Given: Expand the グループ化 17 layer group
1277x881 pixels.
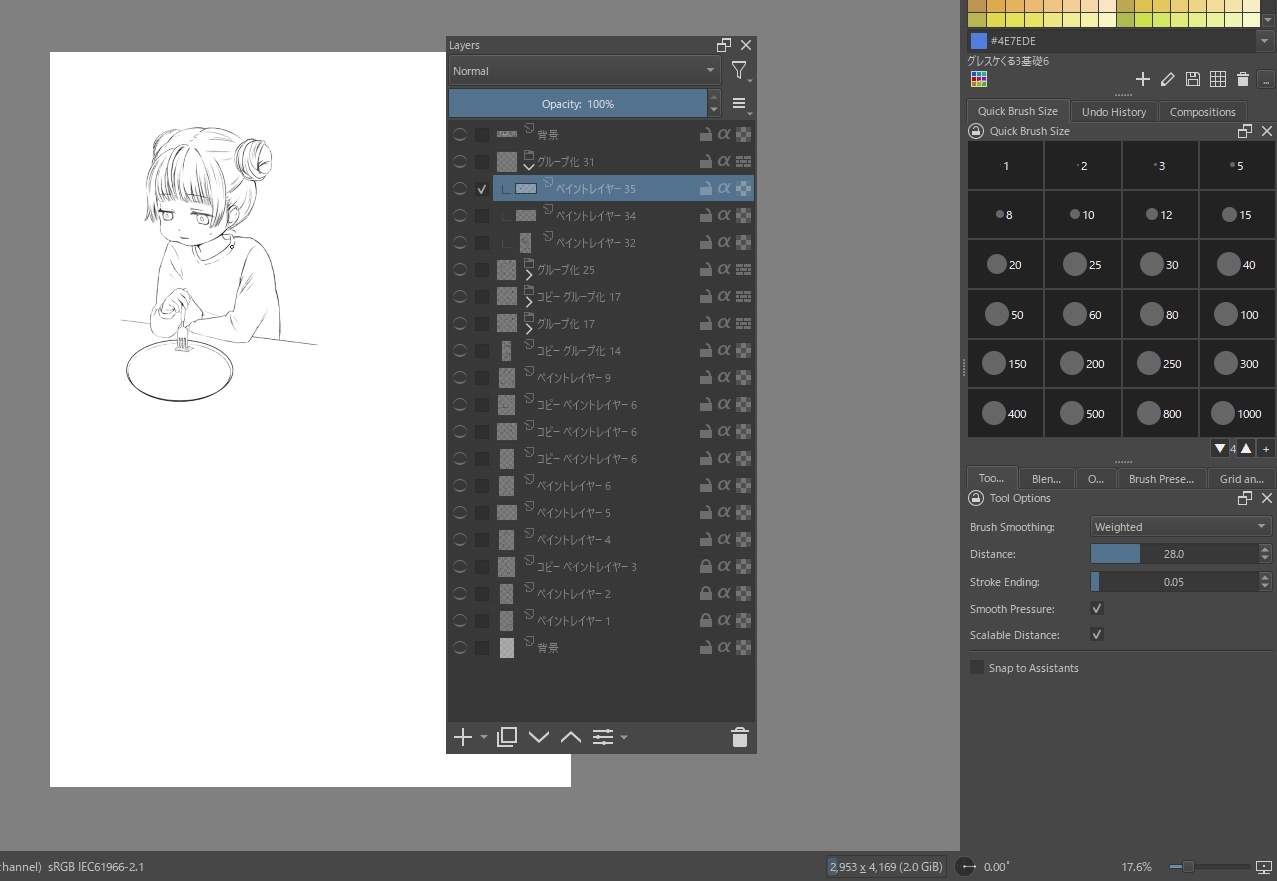Looking at the screenshot, I should click(x=529, y=329).
